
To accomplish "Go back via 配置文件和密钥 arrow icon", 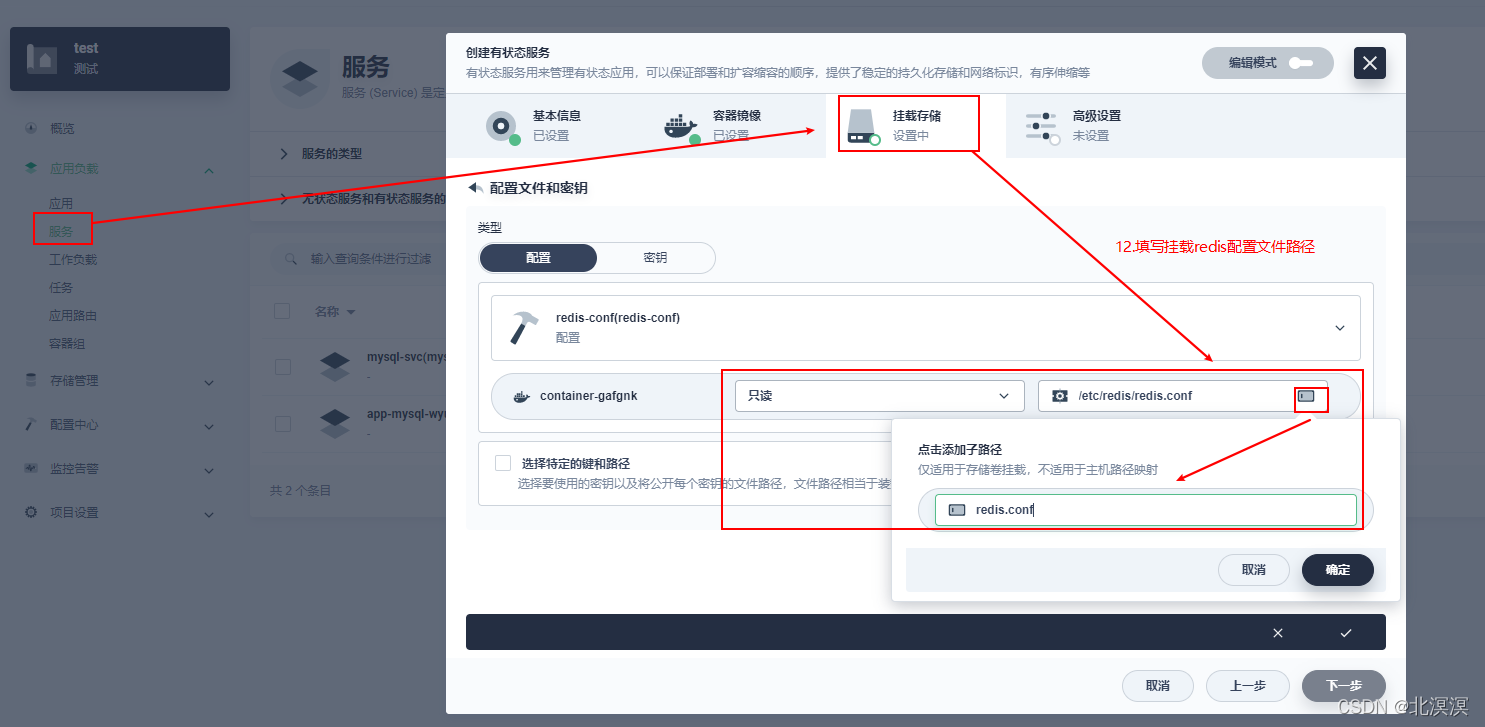I will pos(476,188).
